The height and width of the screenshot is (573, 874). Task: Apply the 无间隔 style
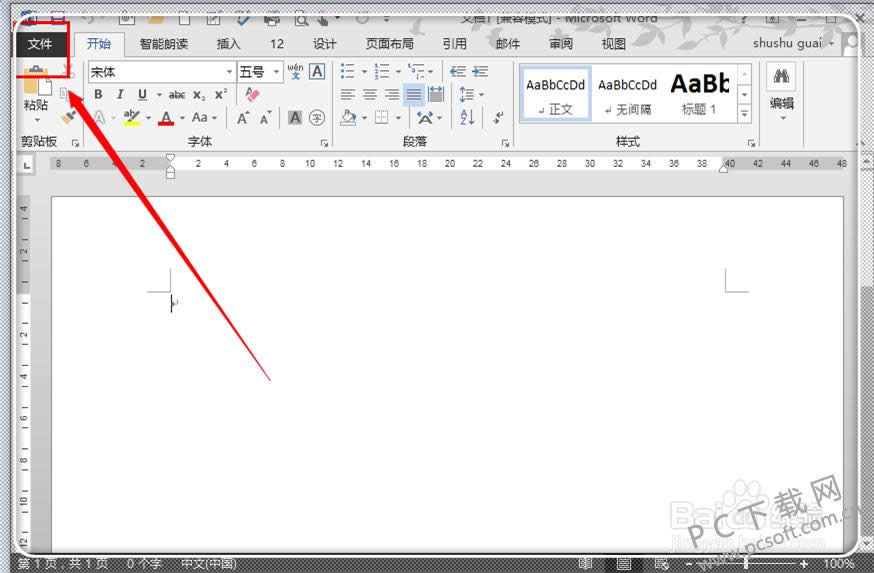[628, 94]
